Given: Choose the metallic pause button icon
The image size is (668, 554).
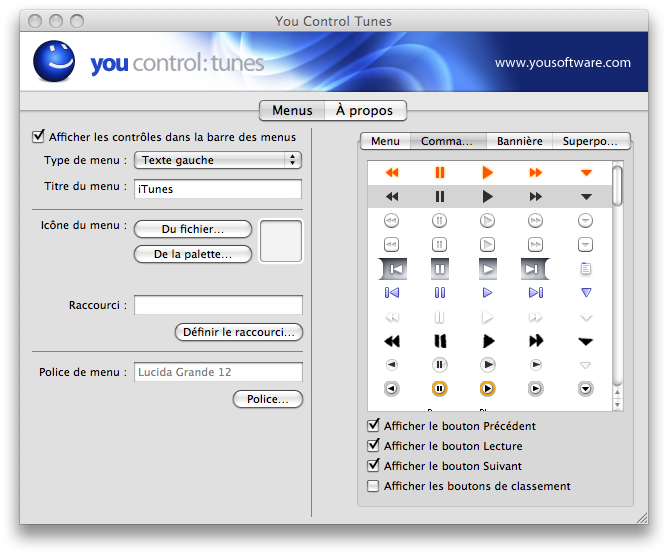Looking at the screenshot, I should pyautogui.click(x=440, y=269).
